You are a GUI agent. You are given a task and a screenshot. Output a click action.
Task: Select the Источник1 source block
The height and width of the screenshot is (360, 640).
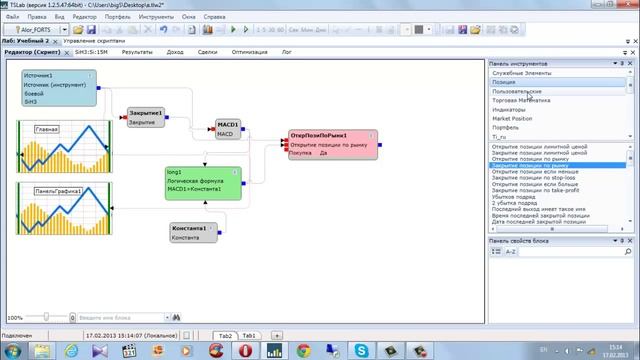[x=59, y=88]
